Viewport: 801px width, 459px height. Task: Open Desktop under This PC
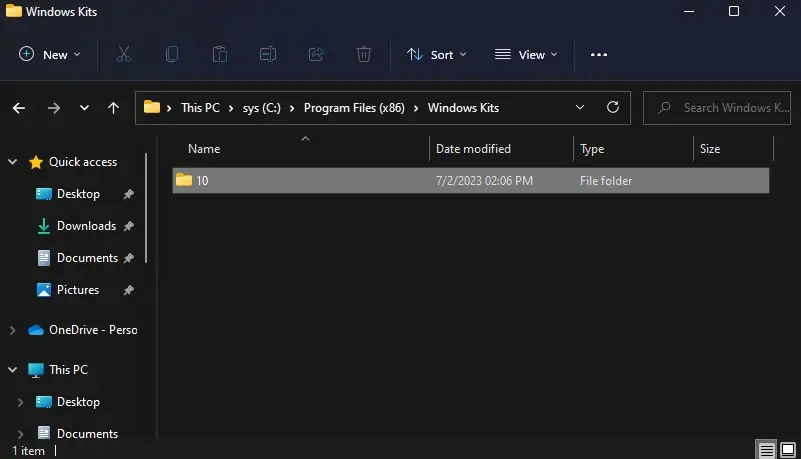(x=78, y=402)
